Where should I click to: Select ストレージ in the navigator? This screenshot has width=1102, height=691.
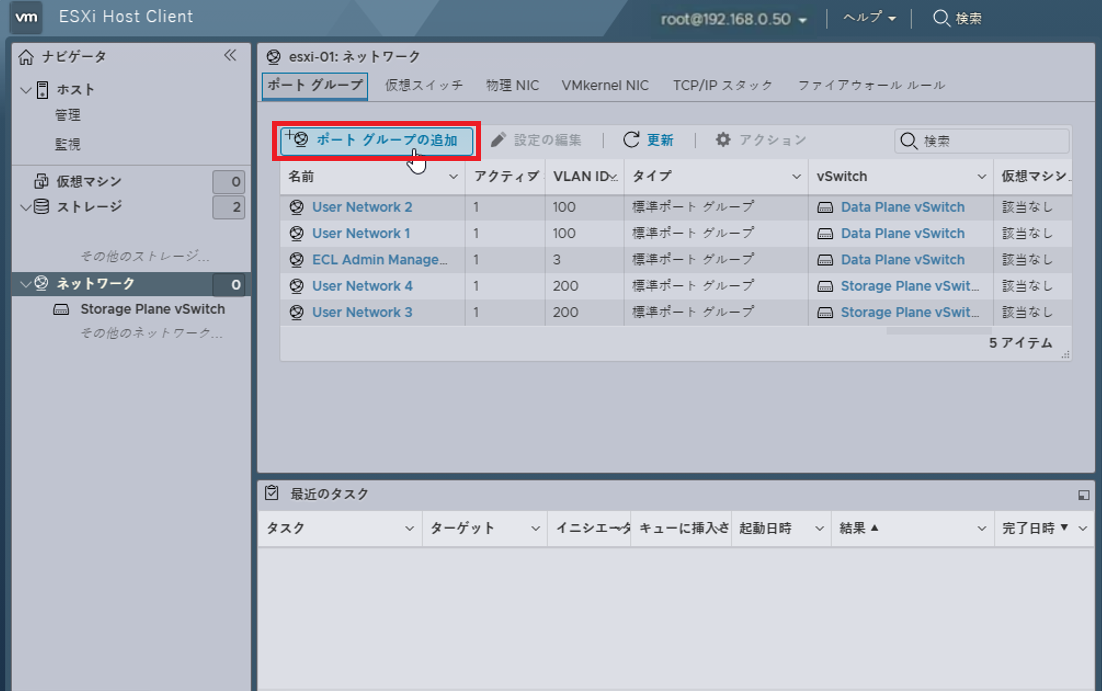(x=90, y=207)
